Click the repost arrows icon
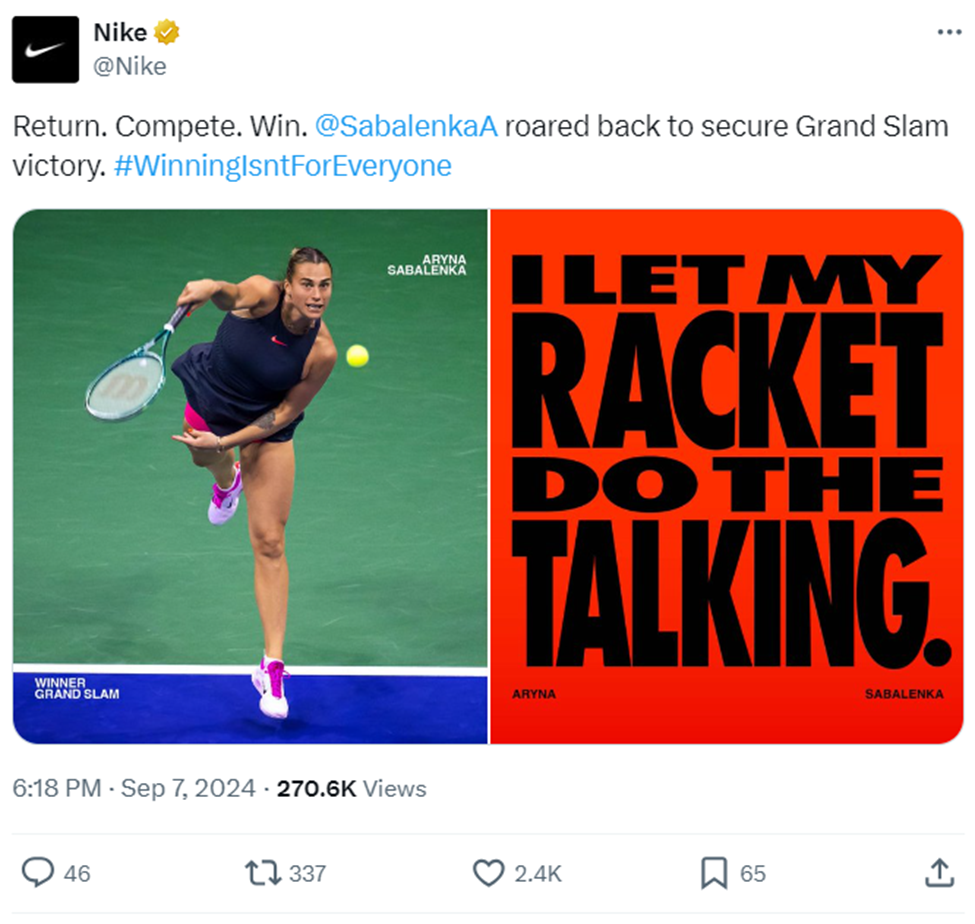Screen dimensions: 975x924 (263, 873)
